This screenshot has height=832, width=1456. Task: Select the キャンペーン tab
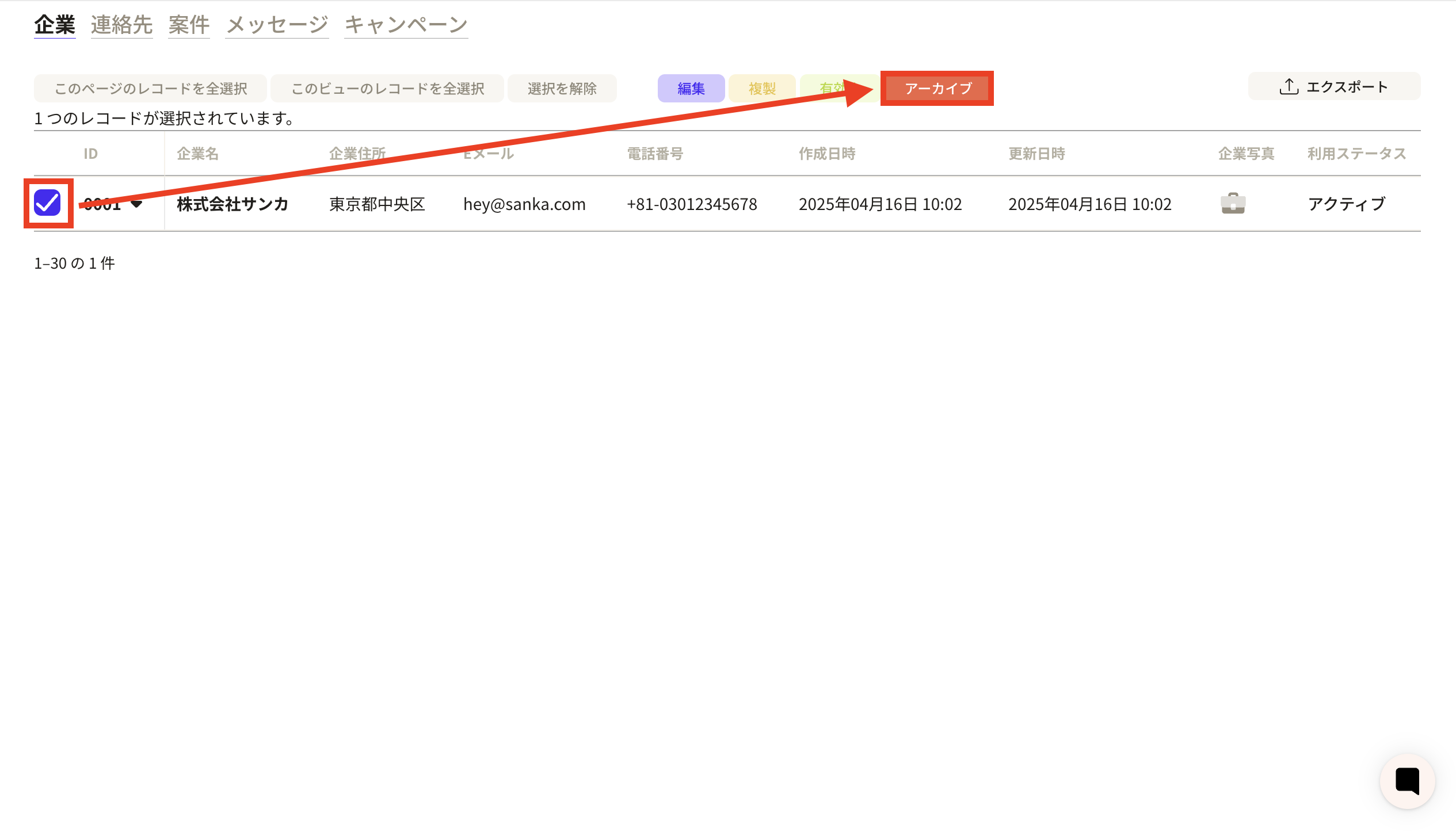tap(406, 25)
